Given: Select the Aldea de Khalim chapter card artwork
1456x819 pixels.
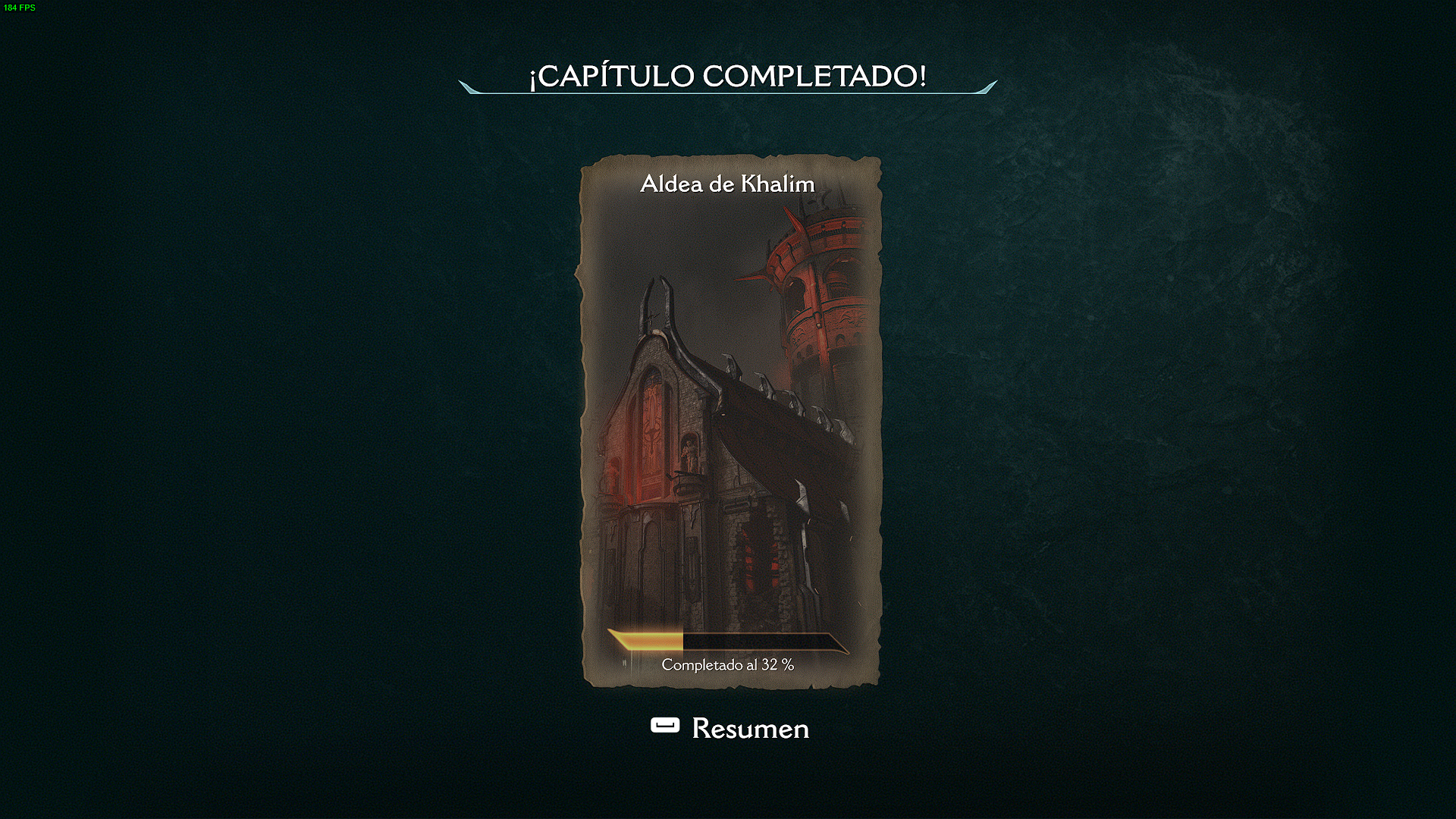Looking at the screenshot, I should 730,422.
